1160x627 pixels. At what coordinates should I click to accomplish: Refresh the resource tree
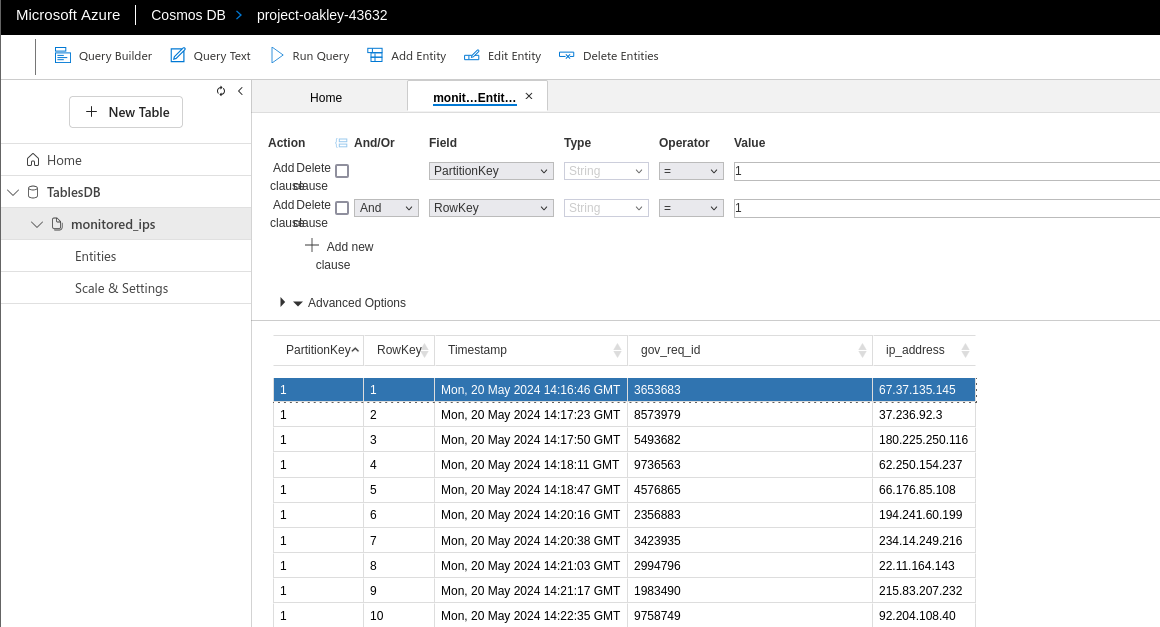tap(220, 91)
